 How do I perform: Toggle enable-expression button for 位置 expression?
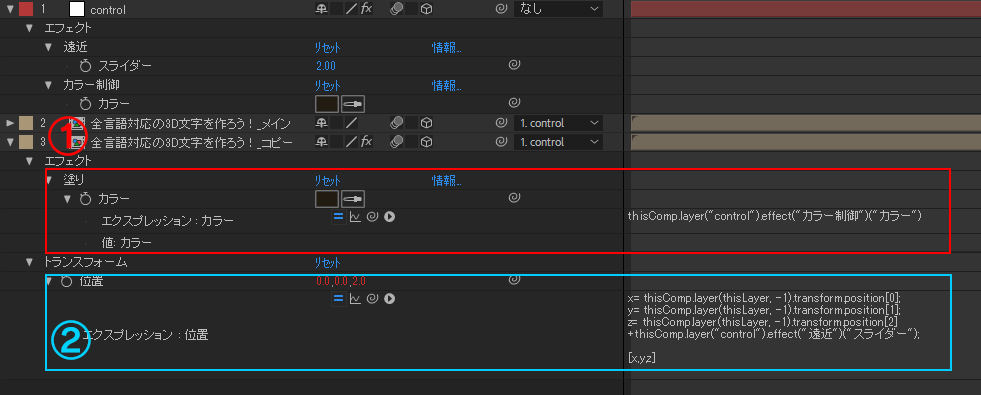339,299
